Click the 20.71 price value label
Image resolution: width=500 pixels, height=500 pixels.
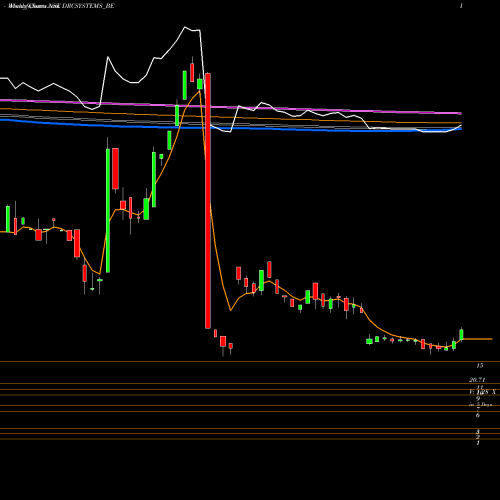(477, 380)
